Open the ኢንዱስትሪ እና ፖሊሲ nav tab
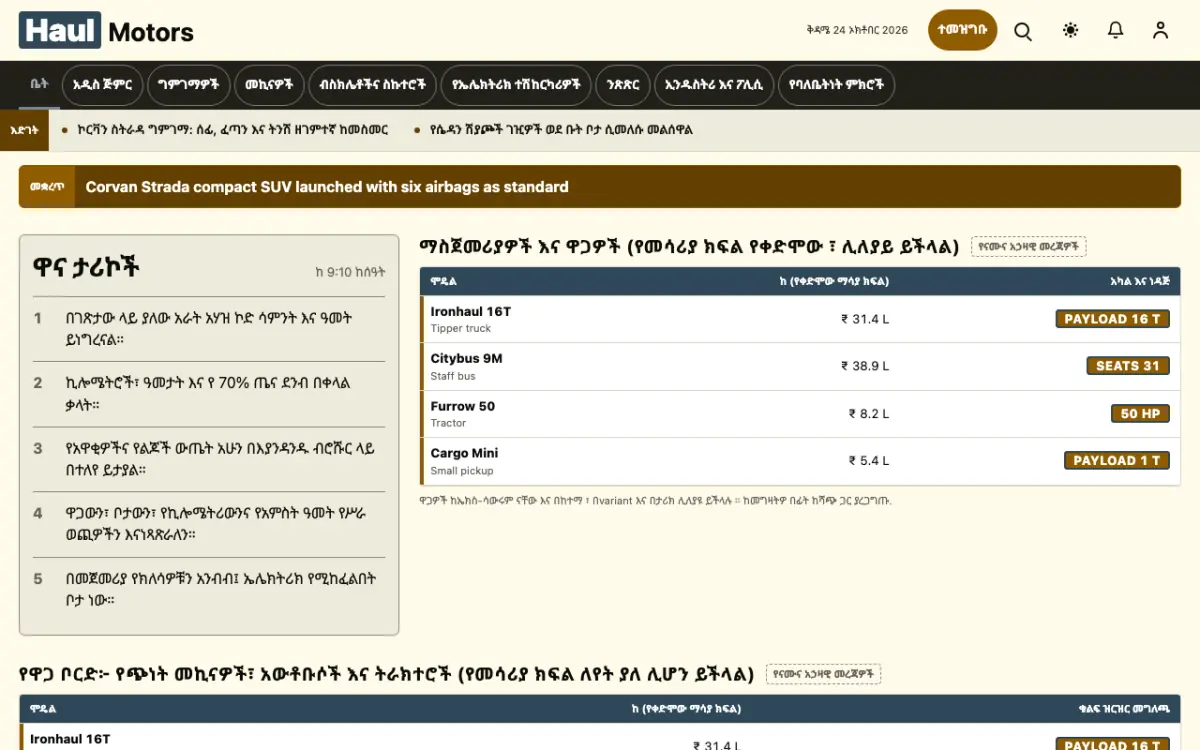Viewport: 1200px width, 750px height. (714, 85)
